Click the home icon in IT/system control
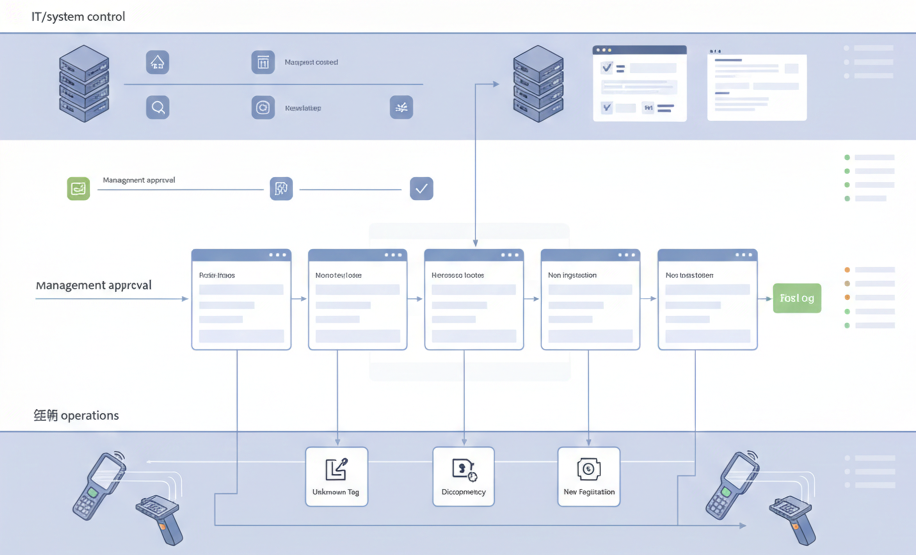 click(x=157, y=62)
